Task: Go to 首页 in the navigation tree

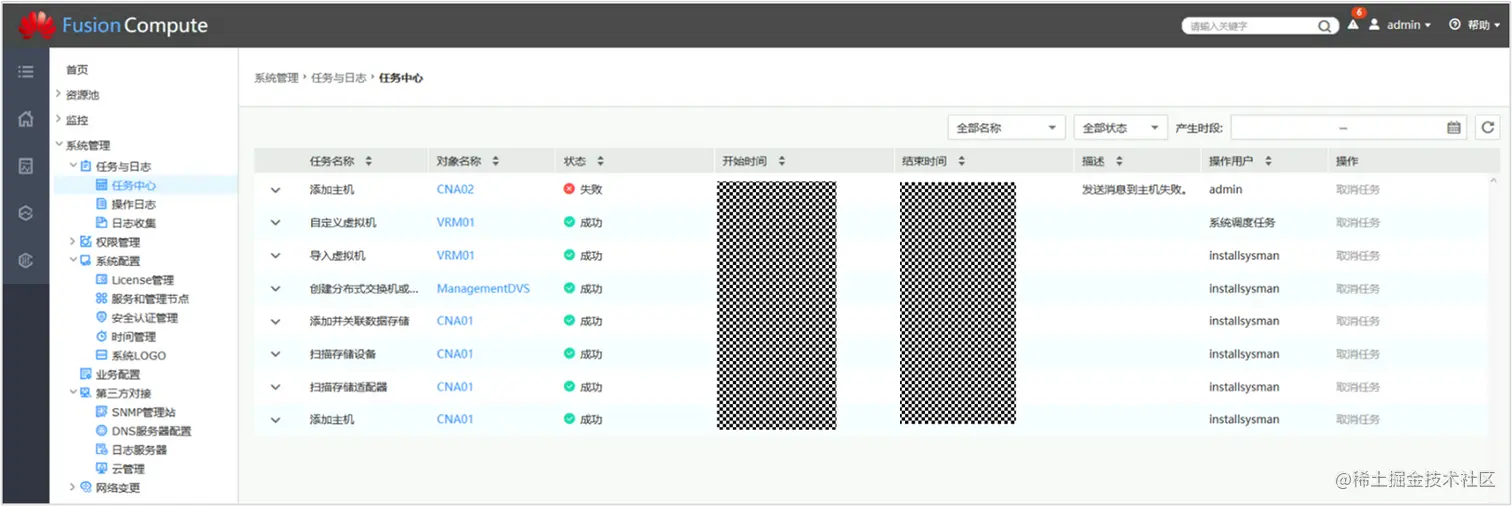Action: (x=77, y=70)
